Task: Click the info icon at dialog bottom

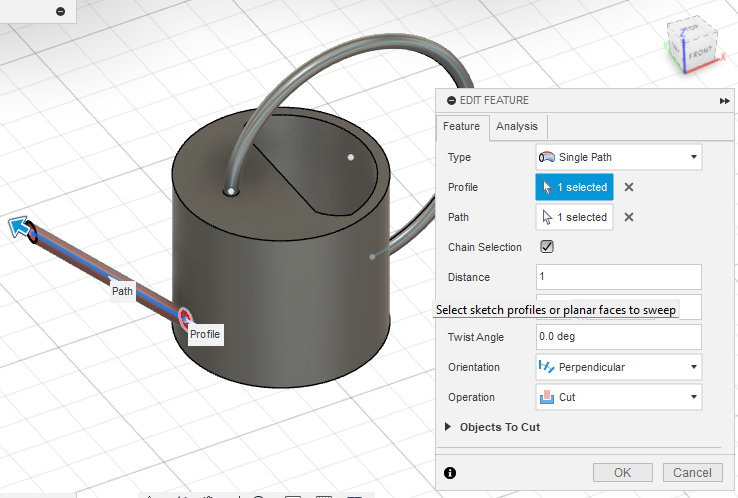Action: 450,473
